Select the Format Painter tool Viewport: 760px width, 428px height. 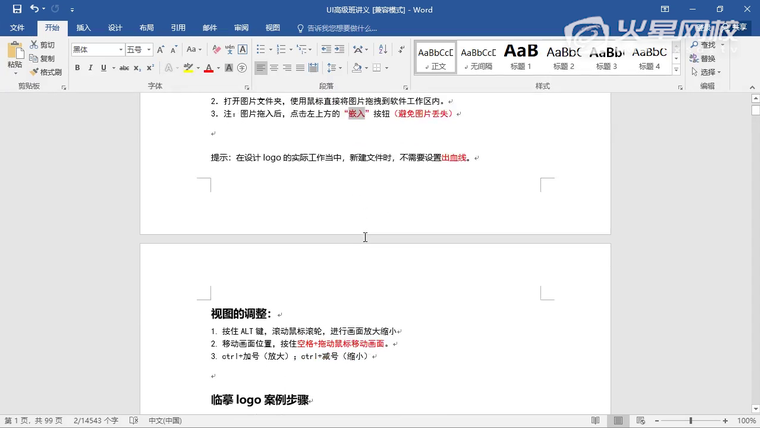coord(45,72)
